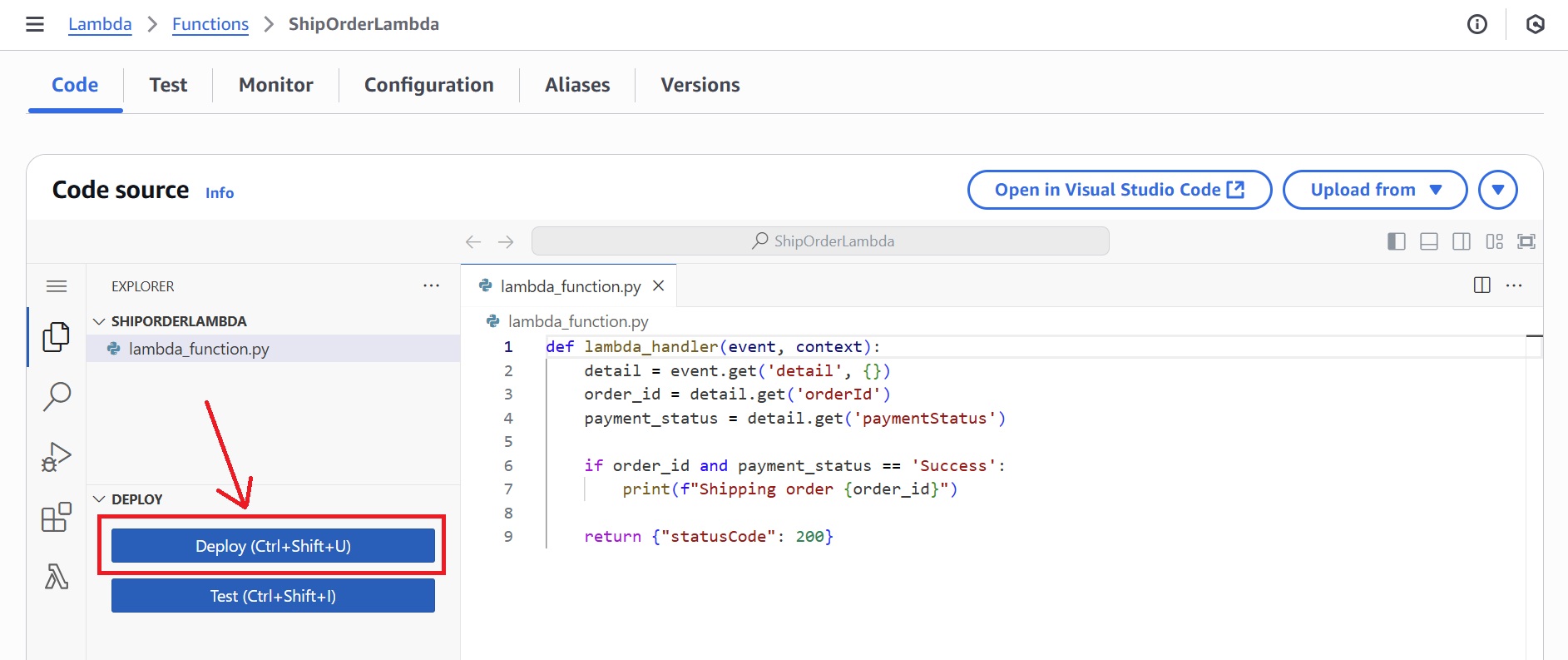Collapse the SHIPORDERLAMBDA folder
The width and height of the screenshot is (1568, 660).
(x=99, y=321)
